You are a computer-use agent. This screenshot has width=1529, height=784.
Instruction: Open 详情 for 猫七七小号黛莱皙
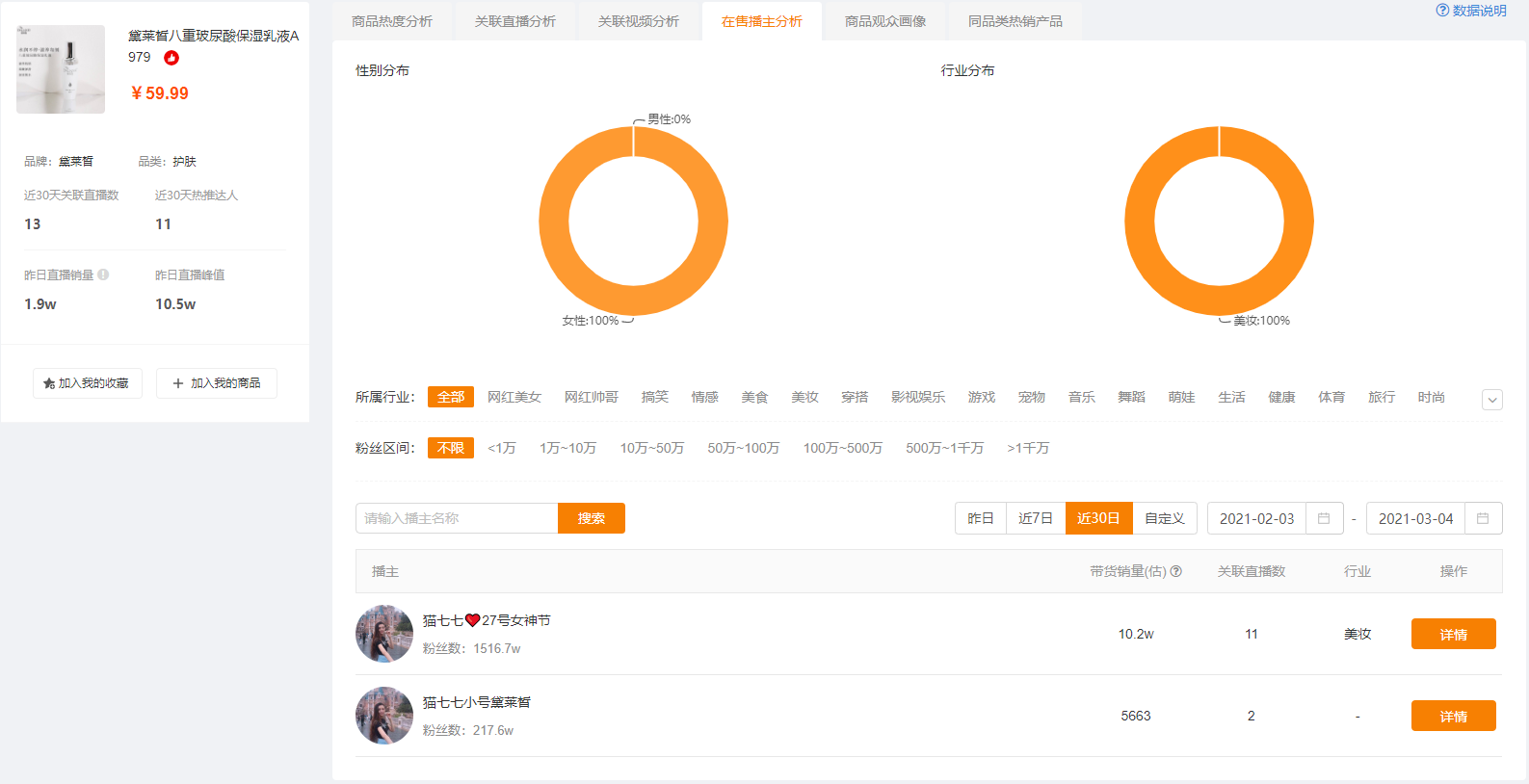coord(1453,716)
